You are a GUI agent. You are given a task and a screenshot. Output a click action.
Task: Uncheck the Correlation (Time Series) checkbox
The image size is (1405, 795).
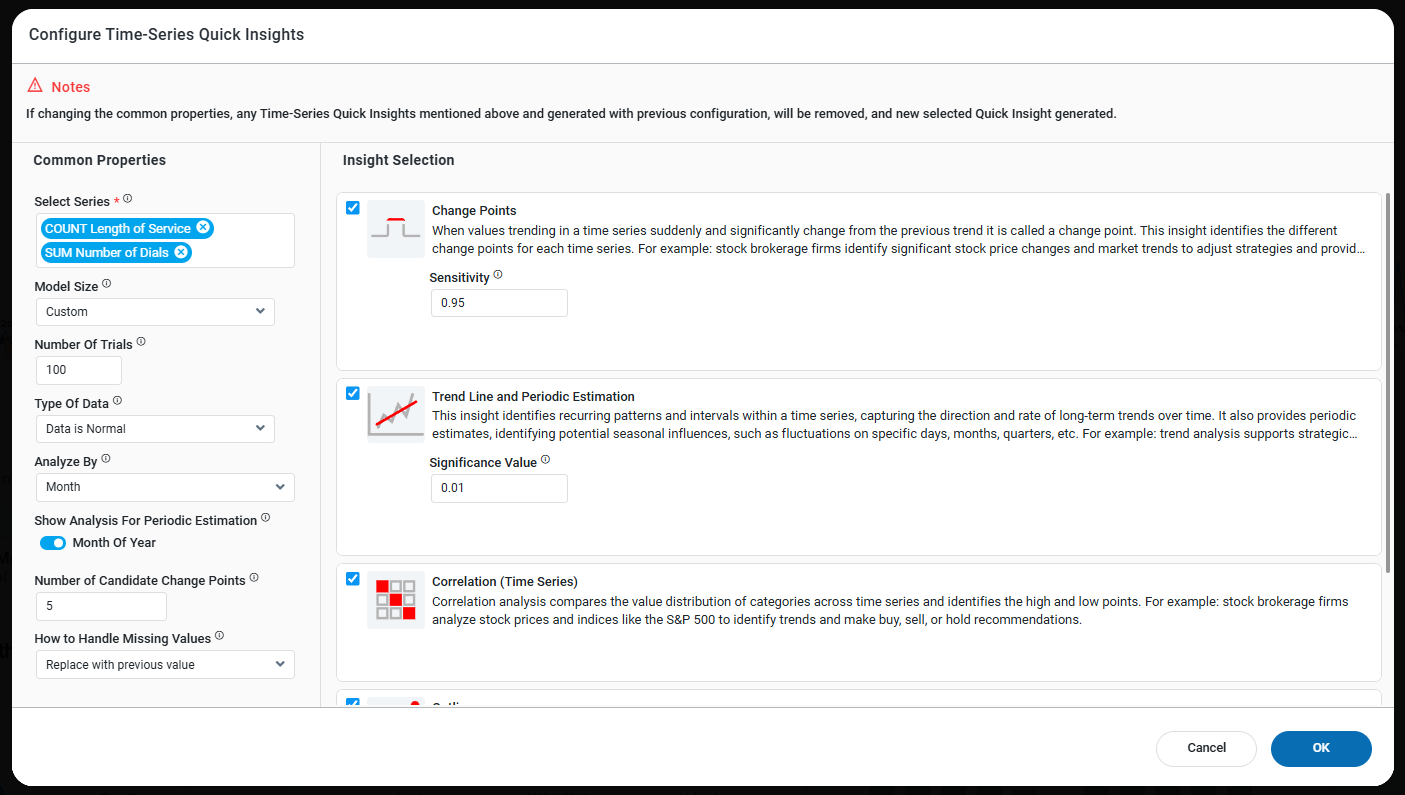click(353, 579)
